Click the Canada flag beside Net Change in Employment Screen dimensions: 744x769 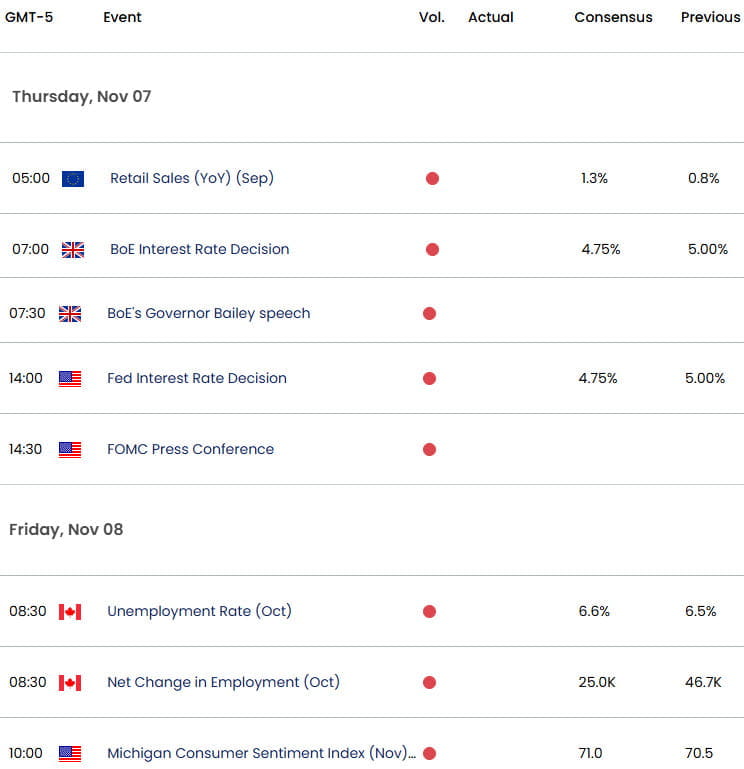click(70, 683)
